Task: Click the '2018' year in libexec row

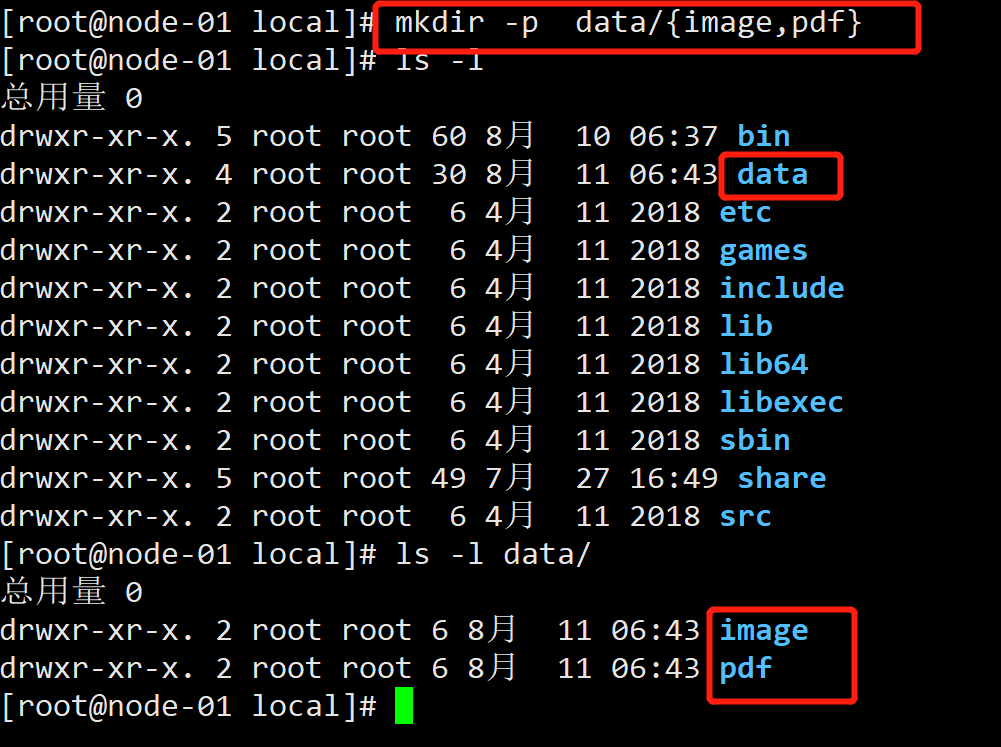Action: pyautogui.click(x=665, y=402)
